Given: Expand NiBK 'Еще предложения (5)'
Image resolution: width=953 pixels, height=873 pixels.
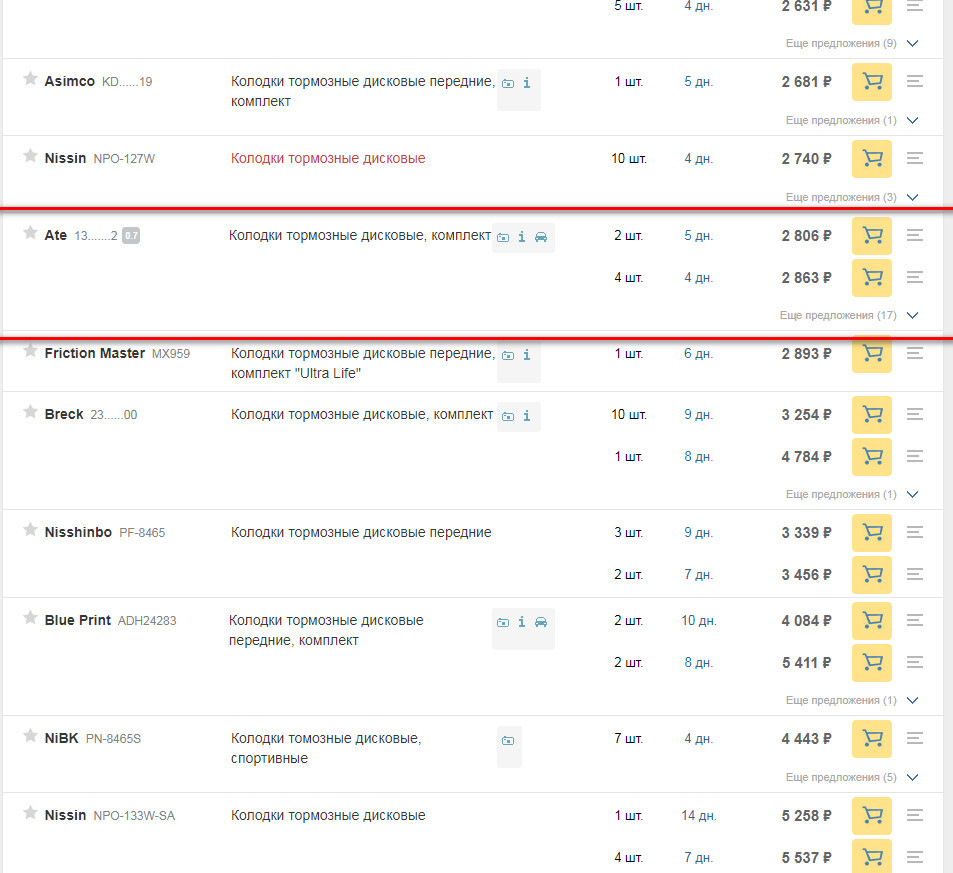Looking at the screenshot, I should [852, 778].
